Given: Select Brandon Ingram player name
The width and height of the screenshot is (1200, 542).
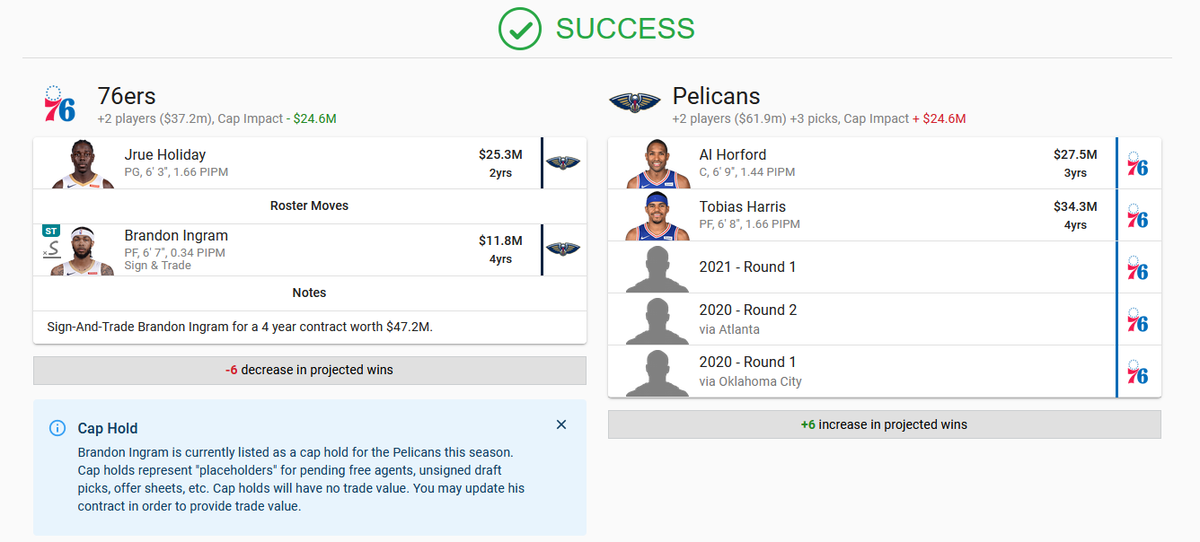Looking at the screenshot, I should [x=176, y=236].
